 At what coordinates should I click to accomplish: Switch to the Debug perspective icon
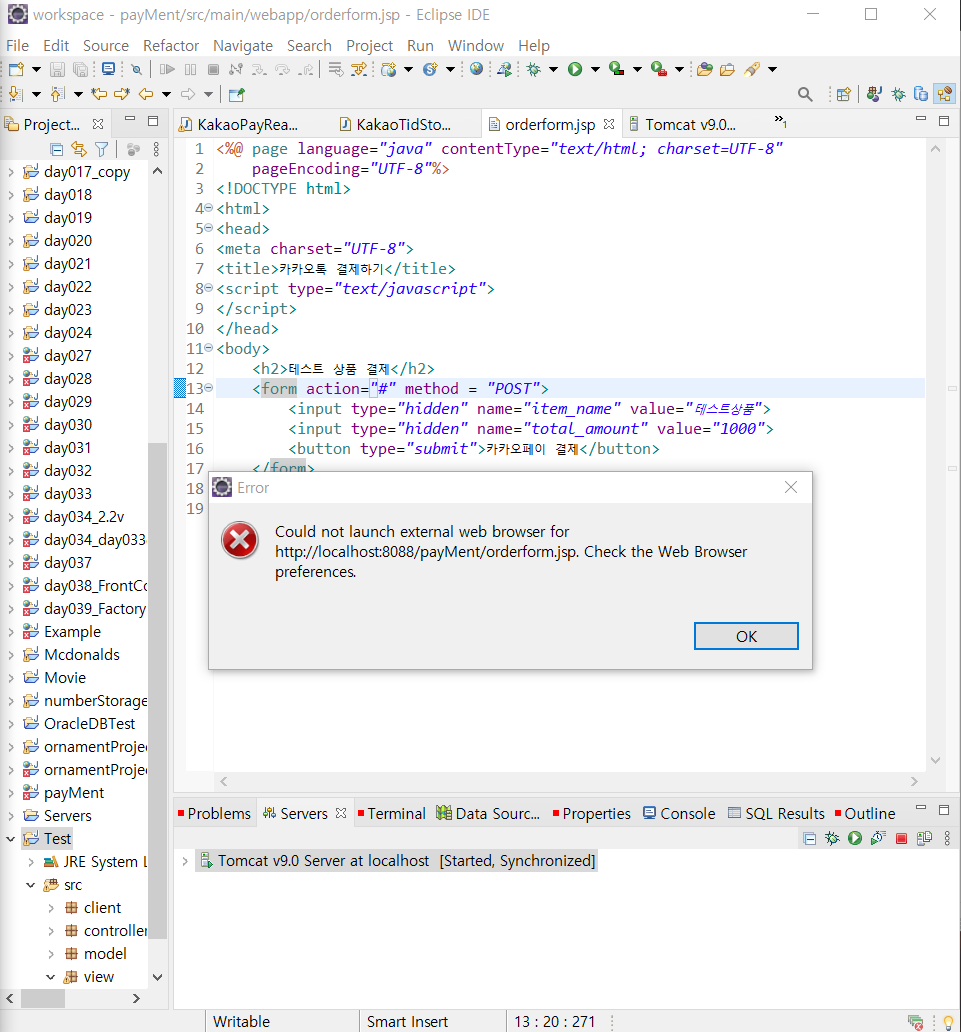point(898,94)
